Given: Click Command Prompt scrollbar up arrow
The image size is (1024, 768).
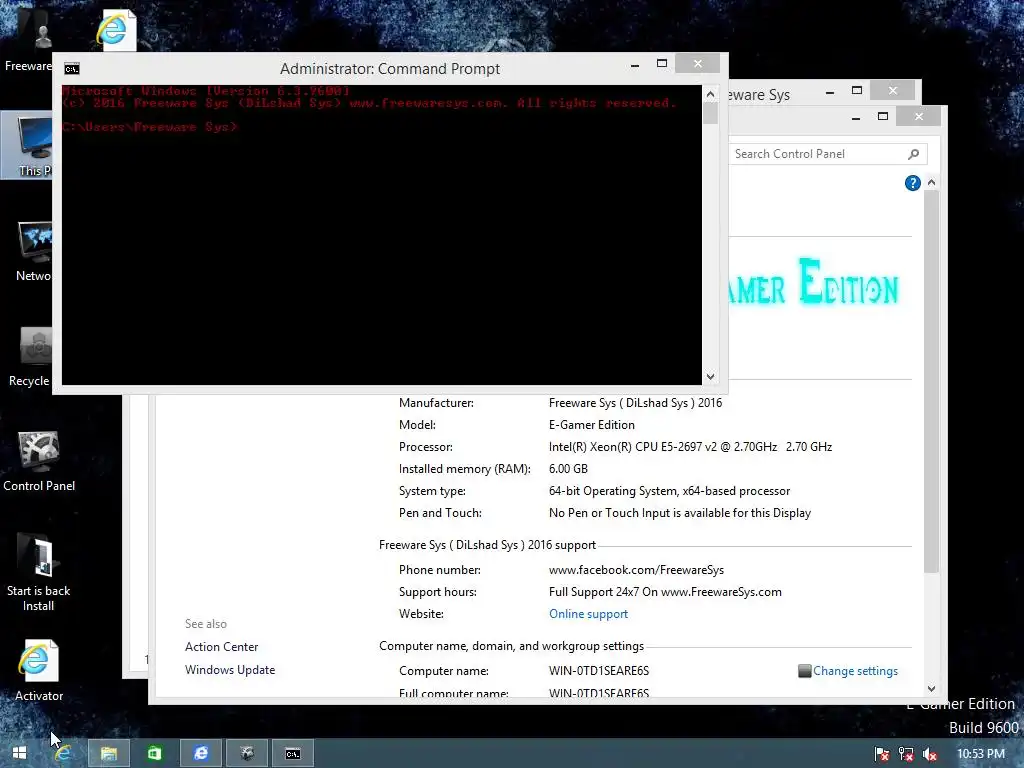Looking at the screenshot, I should click(711, 94).
